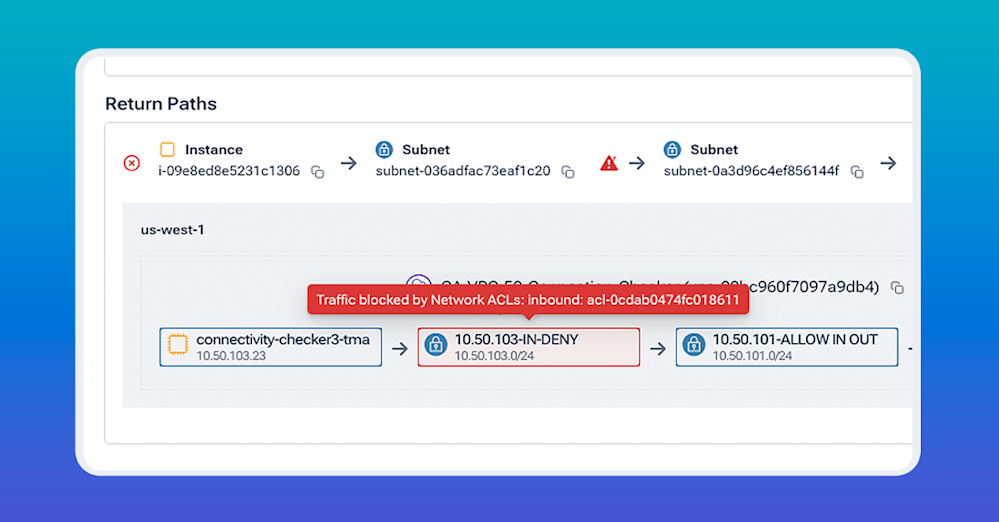Click lock icon of subnet-0a3d96c4ef856144f
The height and width of the screenshot is (522, 999).
tap(672, 149)
